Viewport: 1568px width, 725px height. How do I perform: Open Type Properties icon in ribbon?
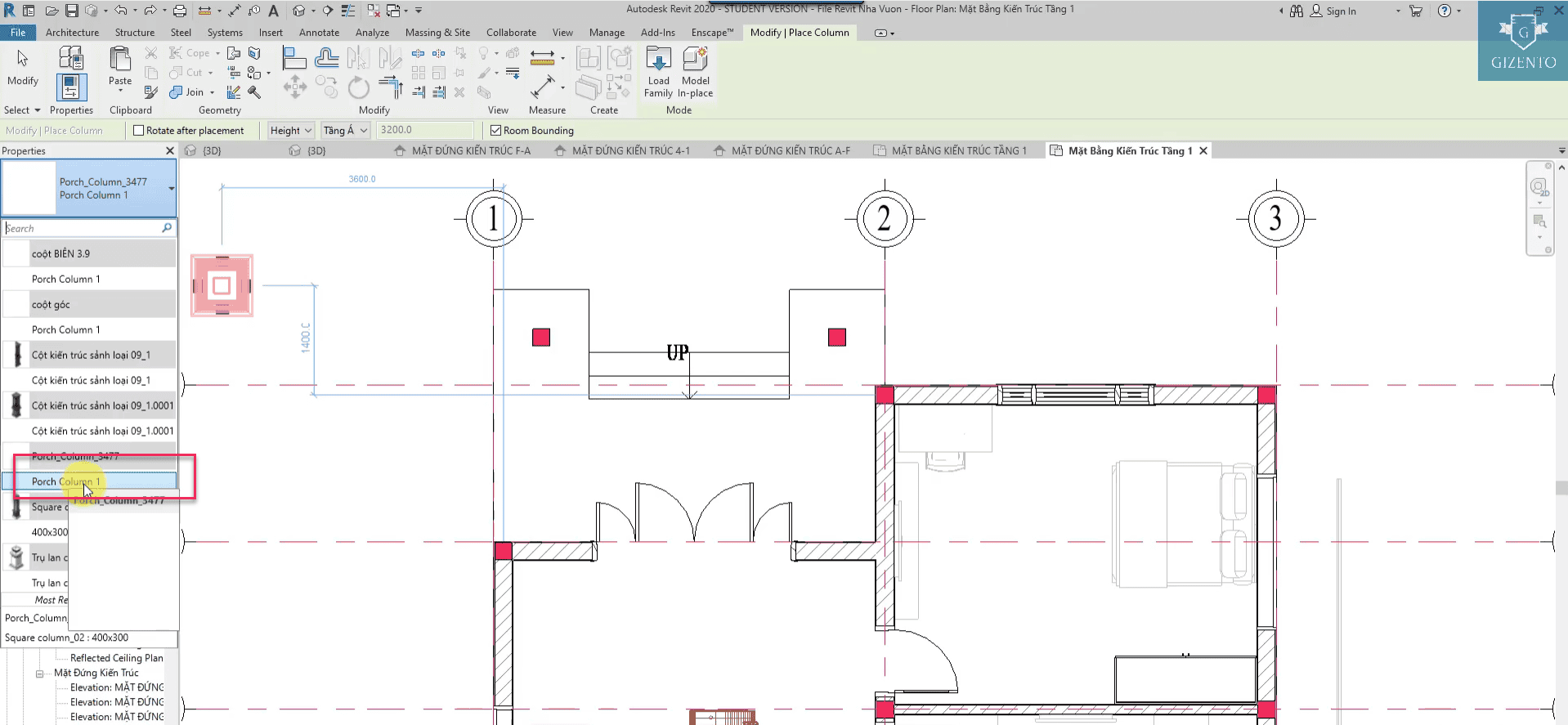[71, 57]
